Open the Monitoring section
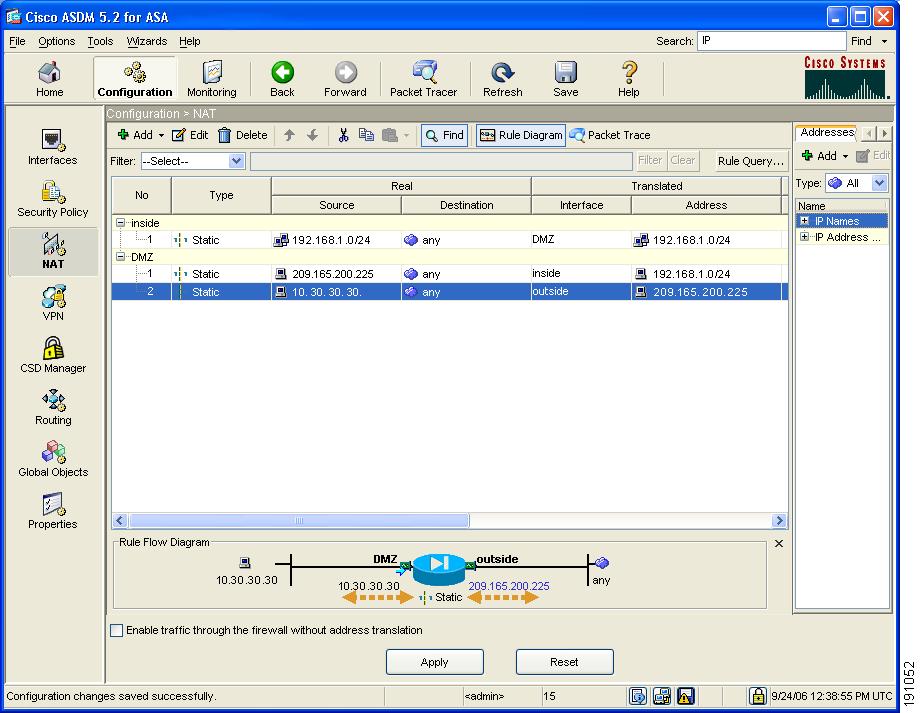 tap(211, 79)
